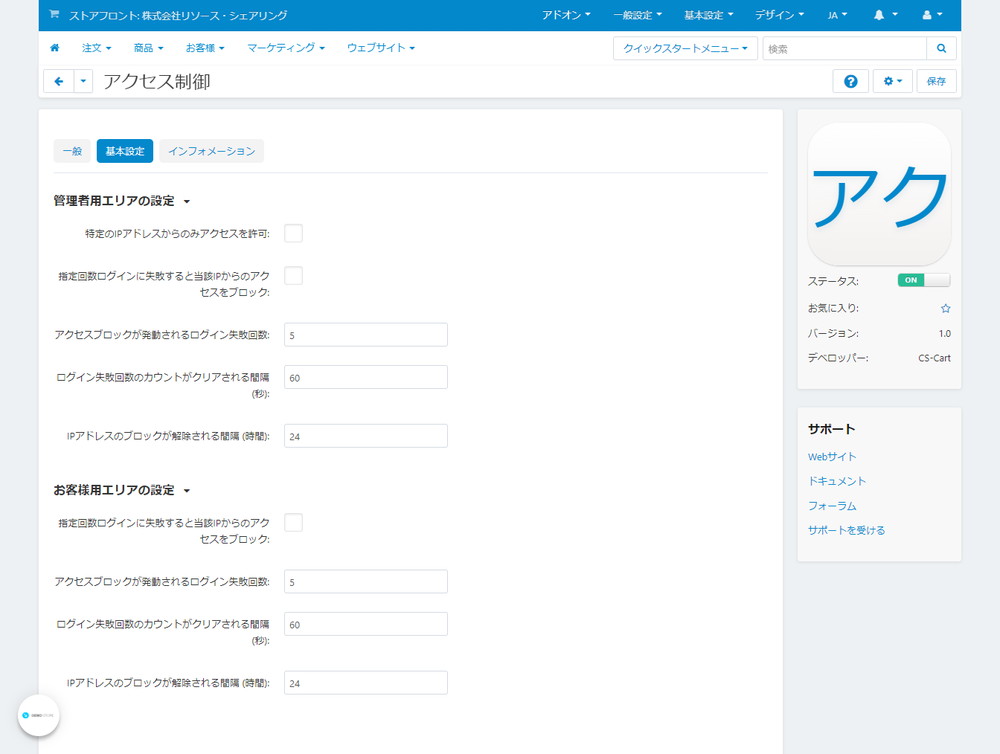Open the お客様 menu
Image resolution: width=1000 pixels, height=754 pixels.
pyautogui.click(x=205, y=48)
